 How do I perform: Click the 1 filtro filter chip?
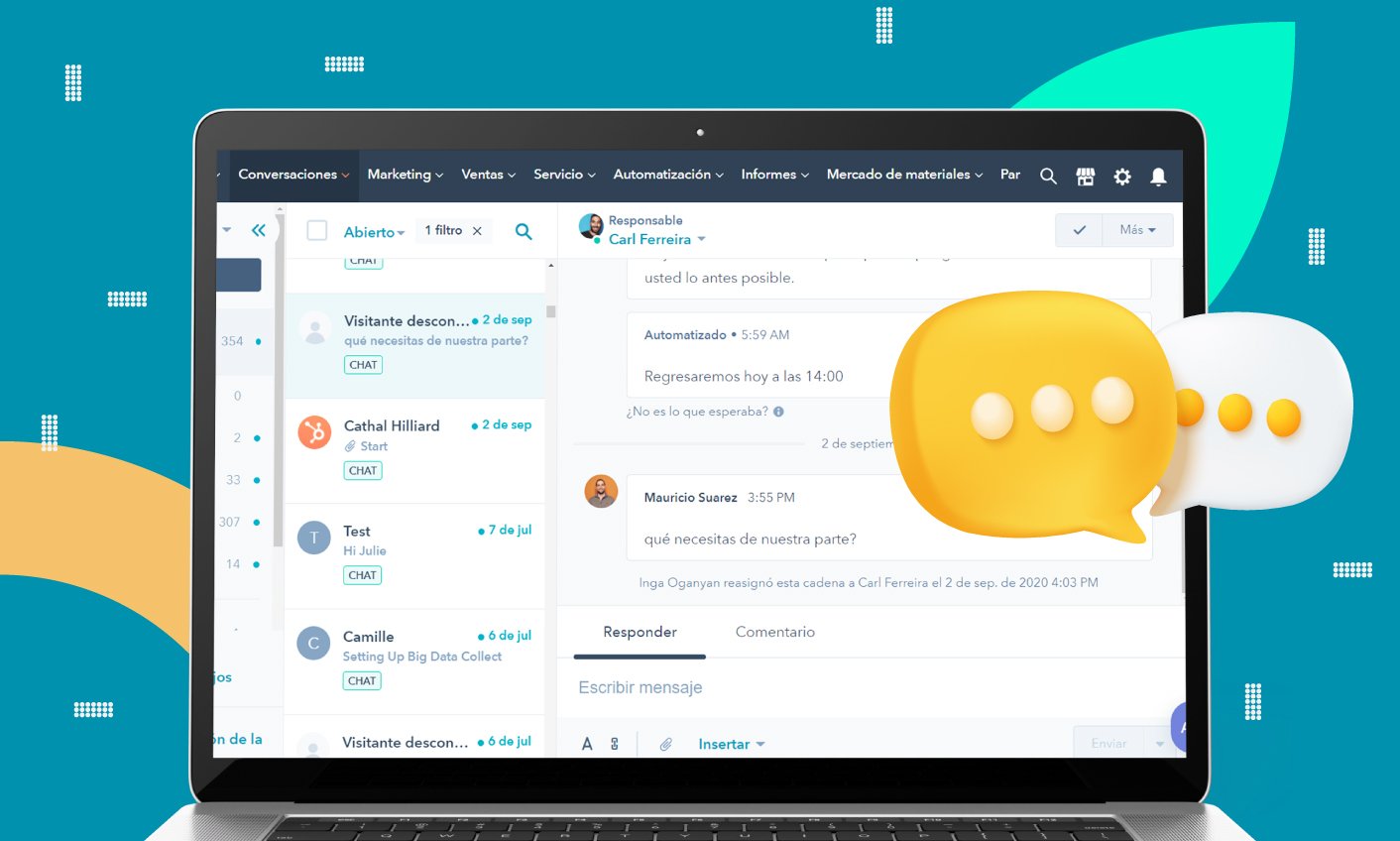click(x=453, y=231)
